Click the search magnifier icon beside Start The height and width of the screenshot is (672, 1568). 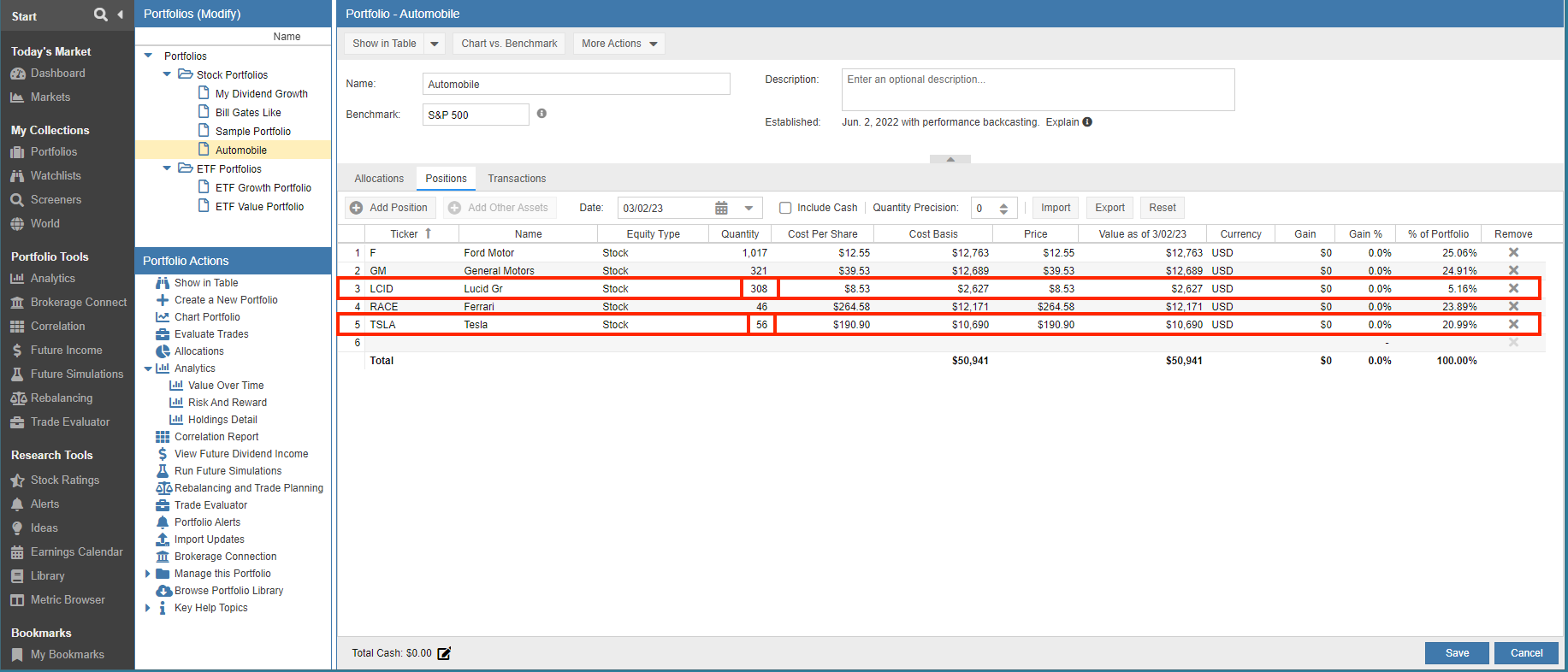(101, 15)
